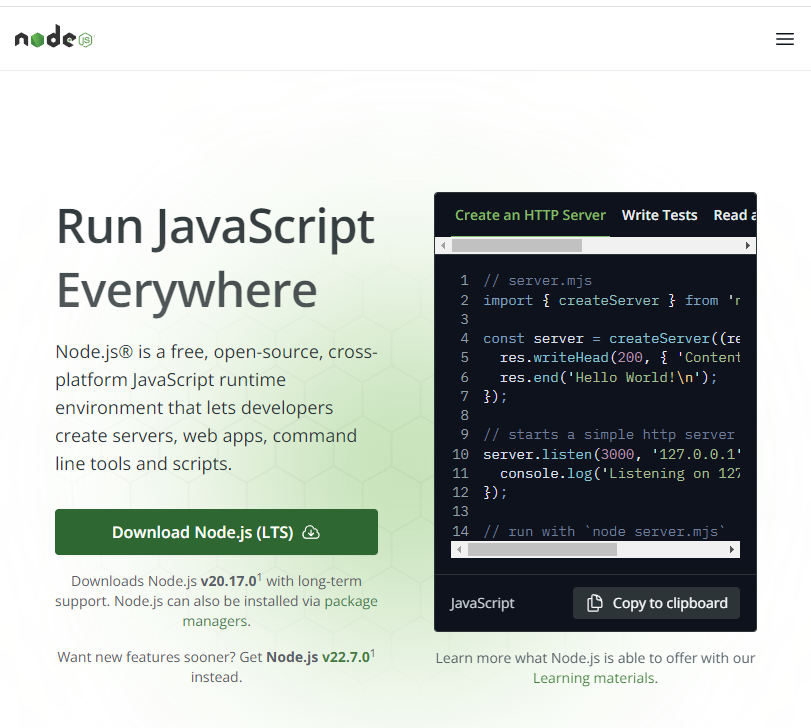Click the 'const server' code line
The width and height of the screenshot is (811, 728).
611,339
